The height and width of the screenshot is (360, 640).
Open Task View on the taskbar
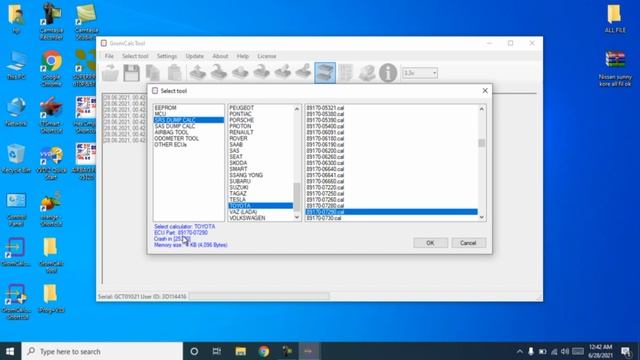coord(217,351)
